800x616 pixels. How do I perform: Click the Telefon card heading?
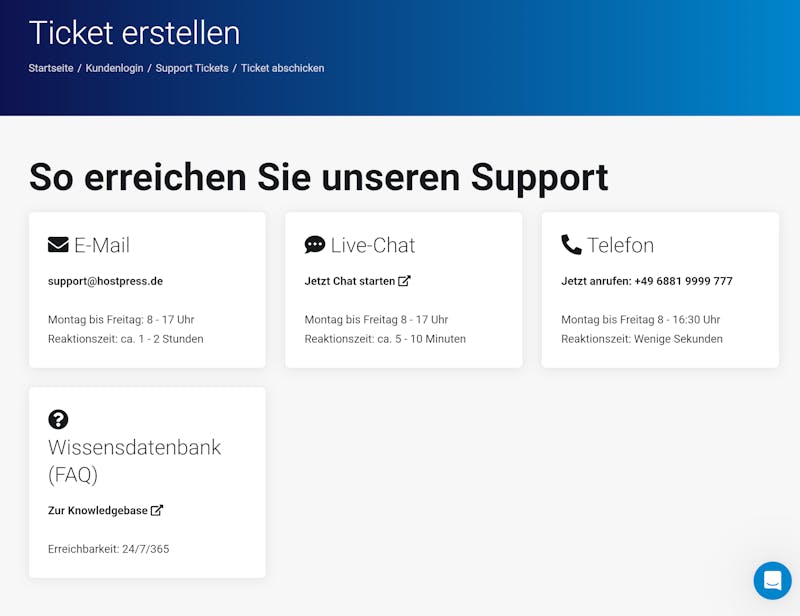click(620, 245)
